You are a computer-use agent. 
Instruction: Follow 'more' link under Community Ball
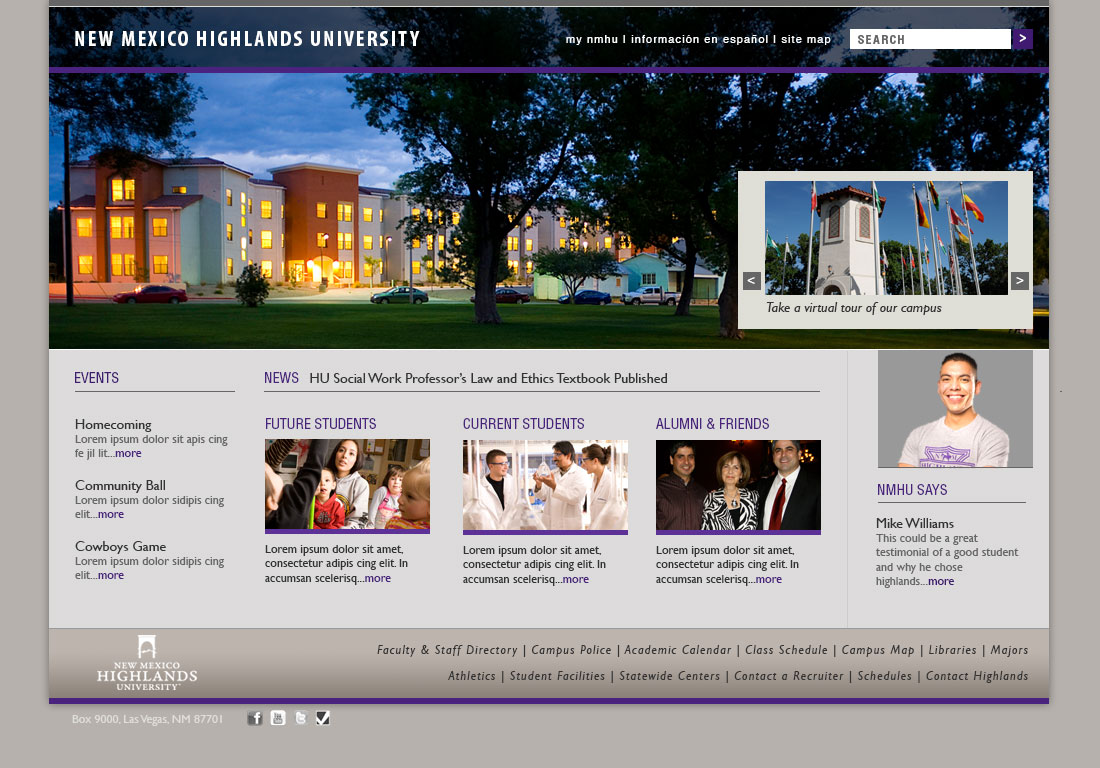coord(111,514)
